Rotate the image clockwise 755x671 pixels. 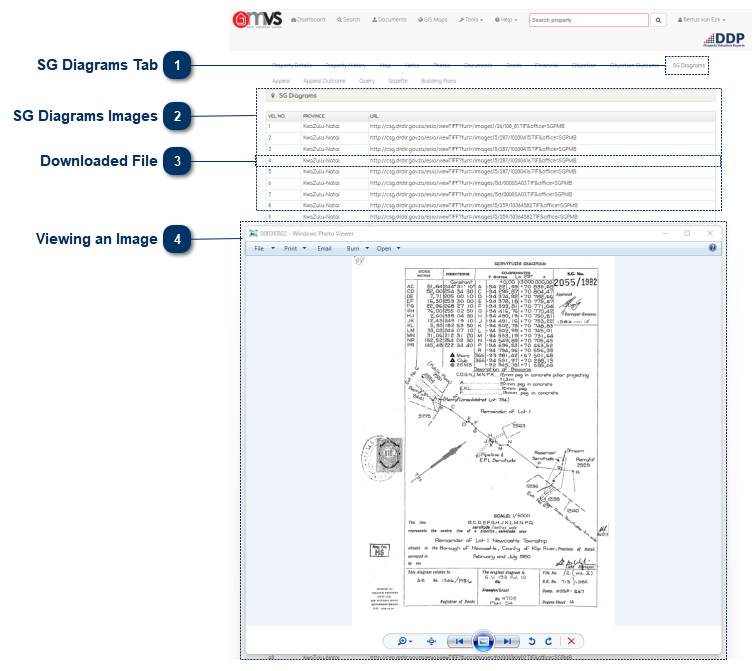tap(548, 641)
